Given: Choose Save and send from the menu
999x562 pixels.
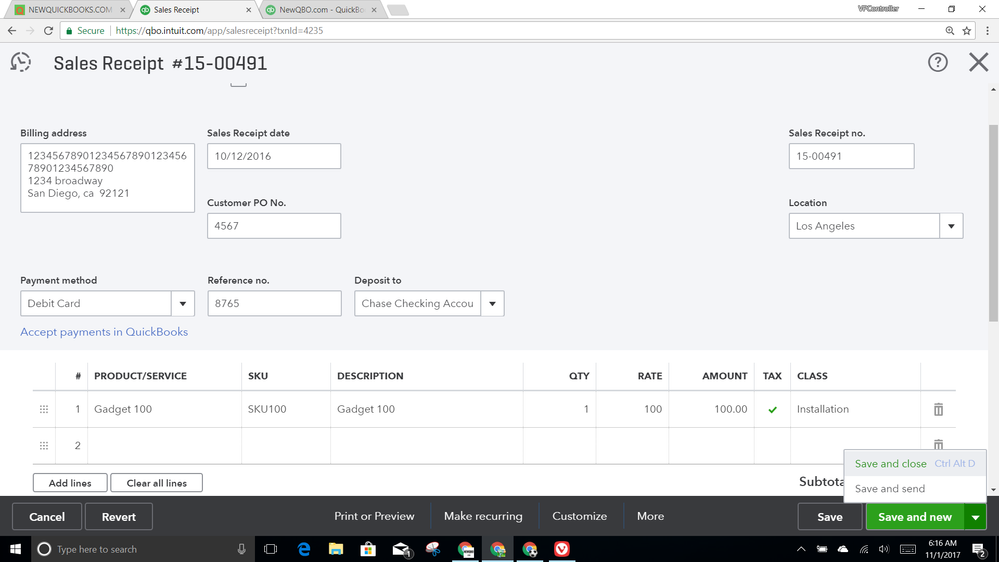Looking at the screenshot, I should point(915,489).
